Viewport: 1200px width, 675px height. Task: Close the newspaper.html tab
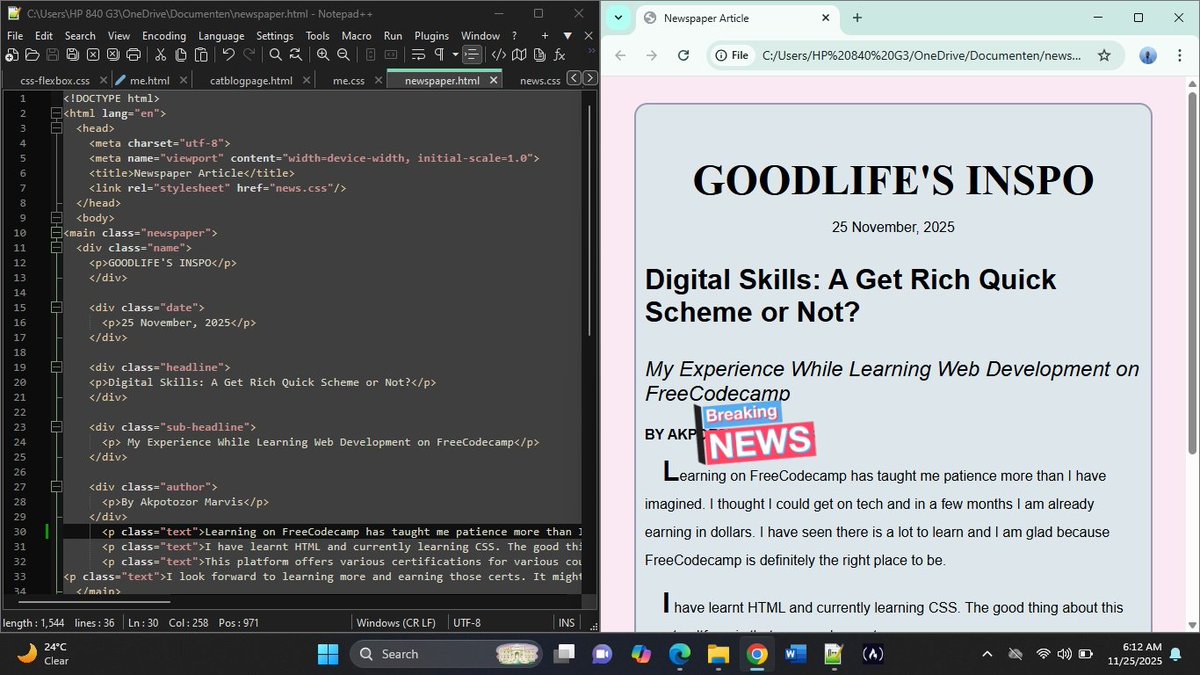point(493,80)
